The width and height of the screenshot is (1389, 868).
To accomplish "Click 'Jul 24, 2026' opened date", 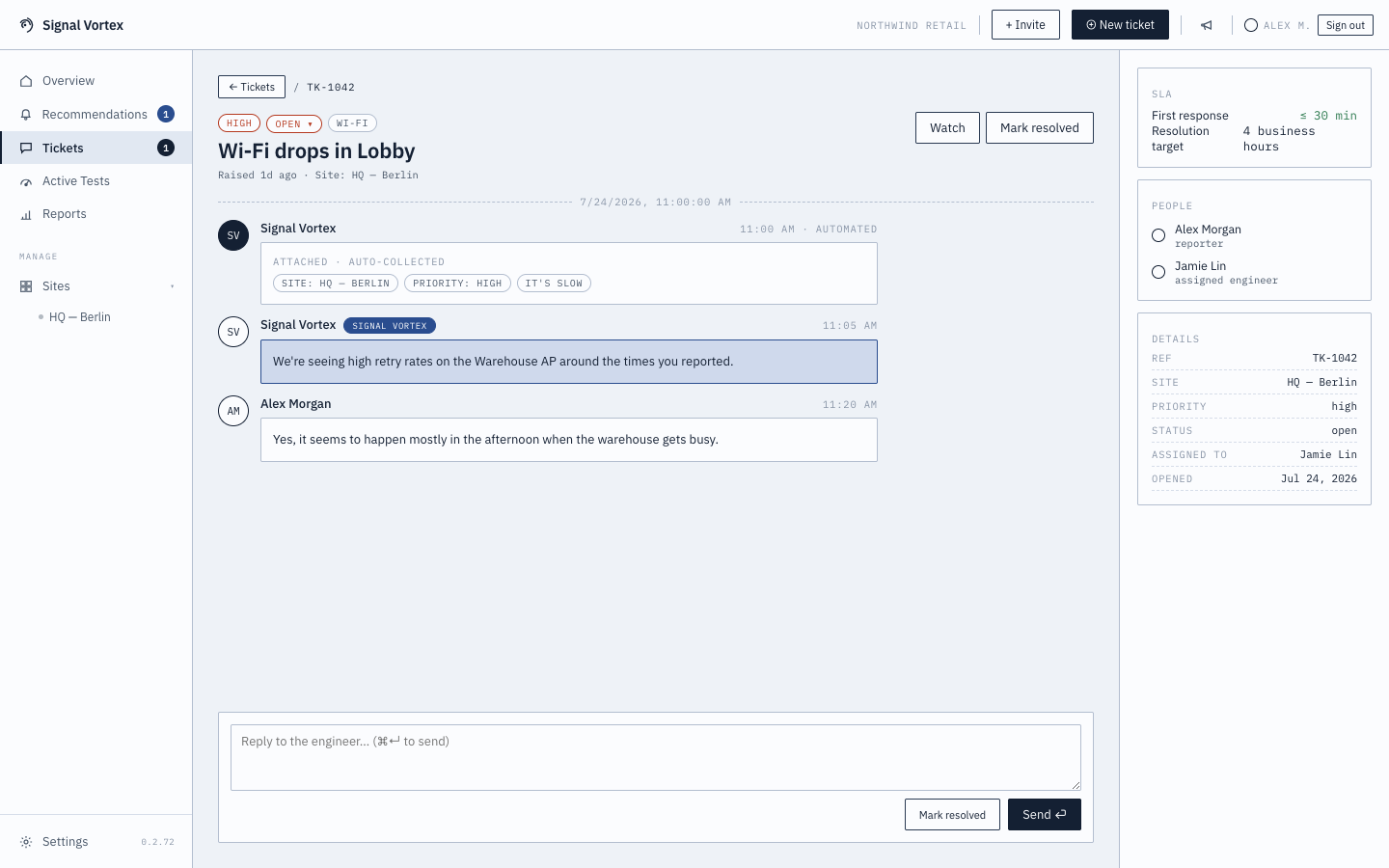I will [1319, 479].
